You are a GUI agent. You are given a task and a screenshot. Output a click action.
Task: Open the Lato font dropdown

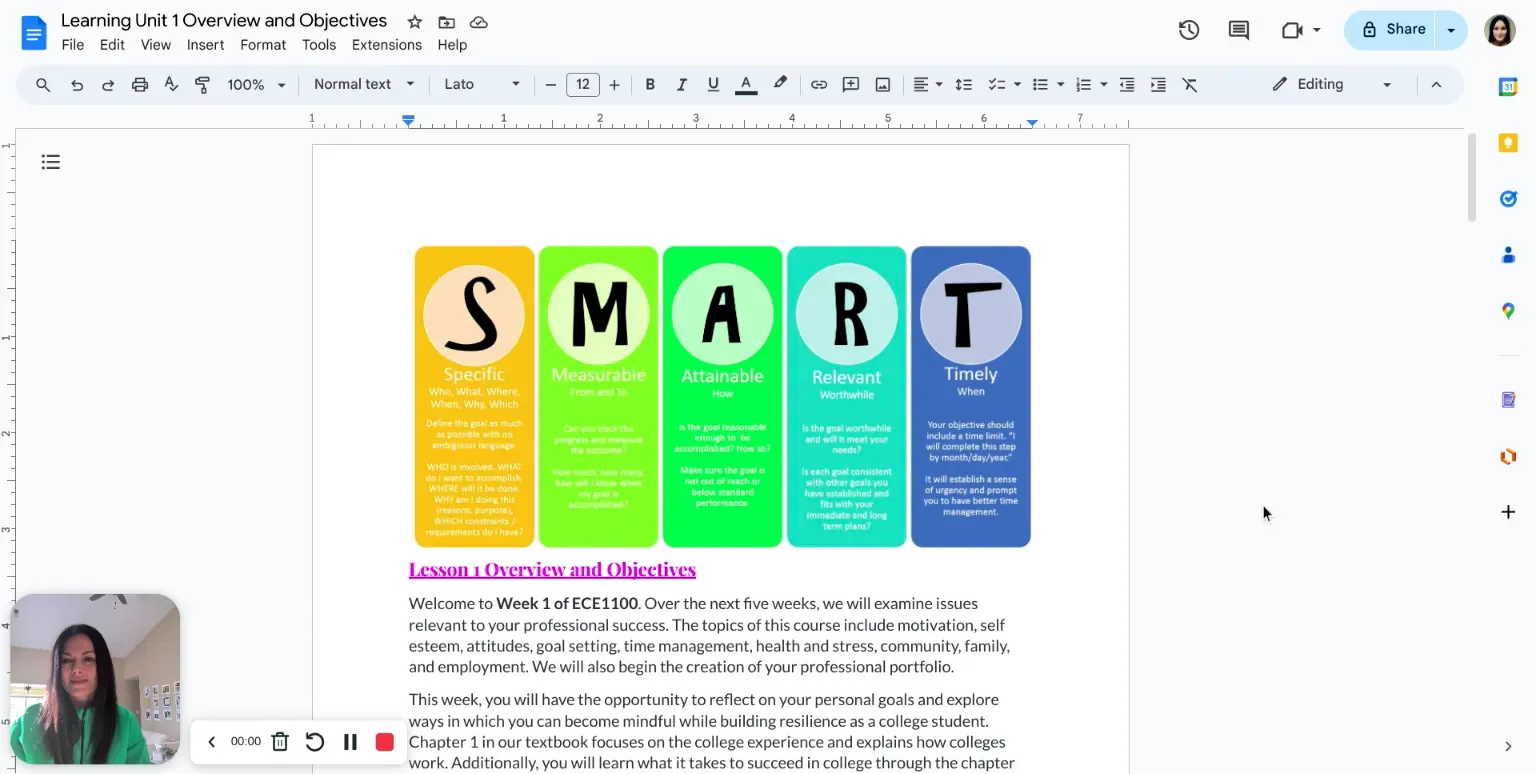click(482, 85)
